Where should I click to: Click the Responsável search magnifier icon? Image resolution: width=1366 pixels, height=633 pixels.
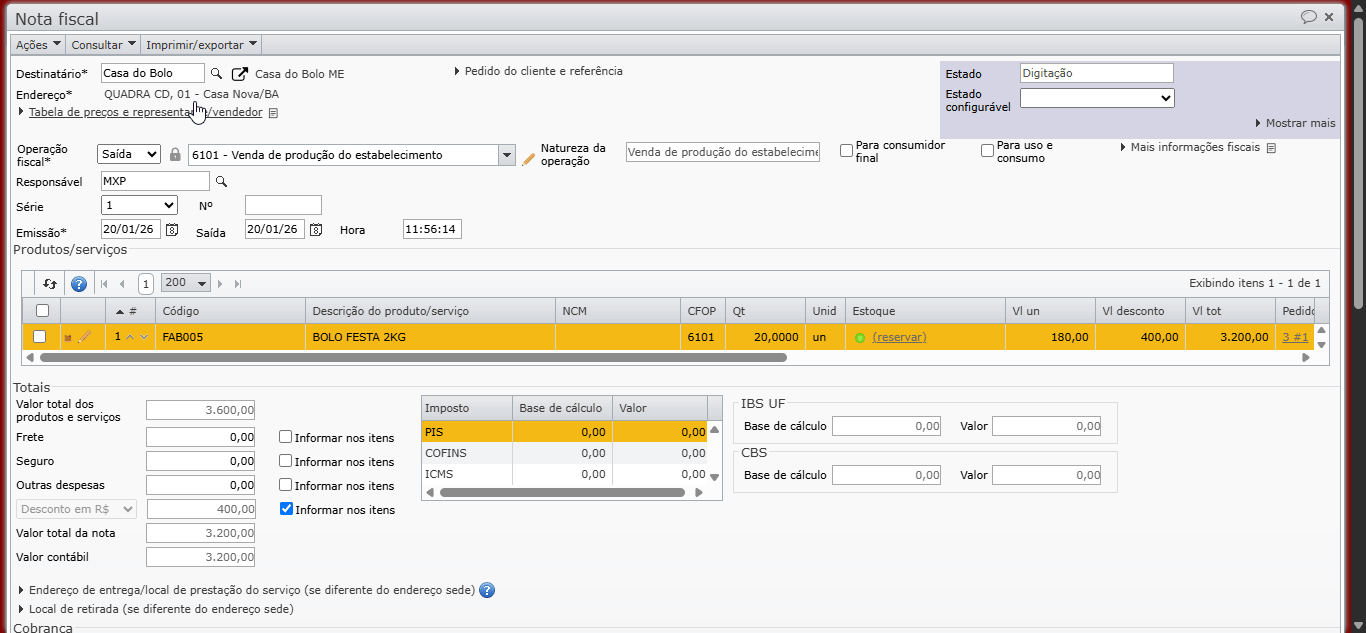click(x=222, y=182)
